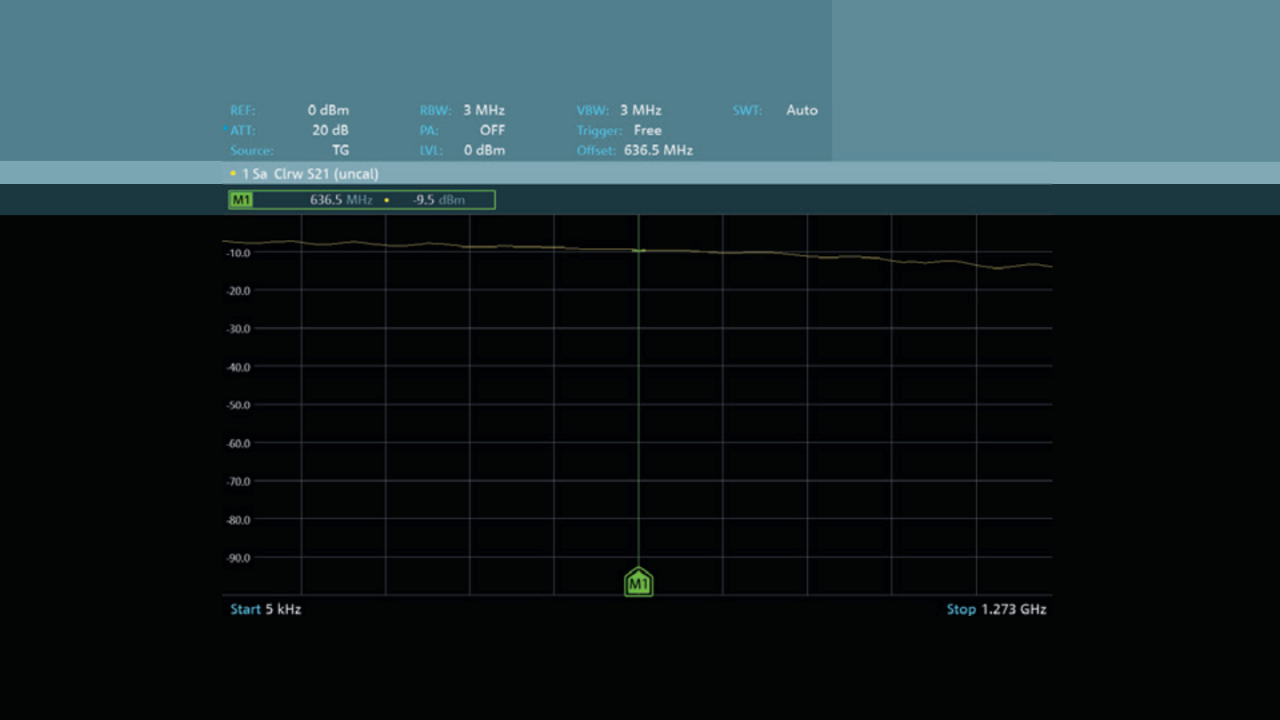Edit the REF 0 dBm reference level
This screenshot has height=720, width=1280.
(x=328, y=110)
